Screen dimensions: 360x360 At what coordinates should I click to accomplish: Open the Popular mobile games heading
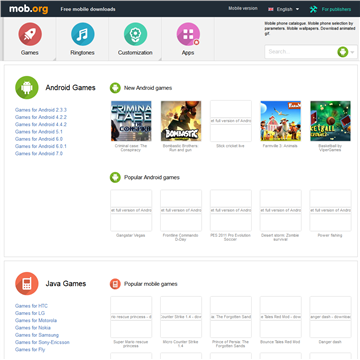coord(151,284)
